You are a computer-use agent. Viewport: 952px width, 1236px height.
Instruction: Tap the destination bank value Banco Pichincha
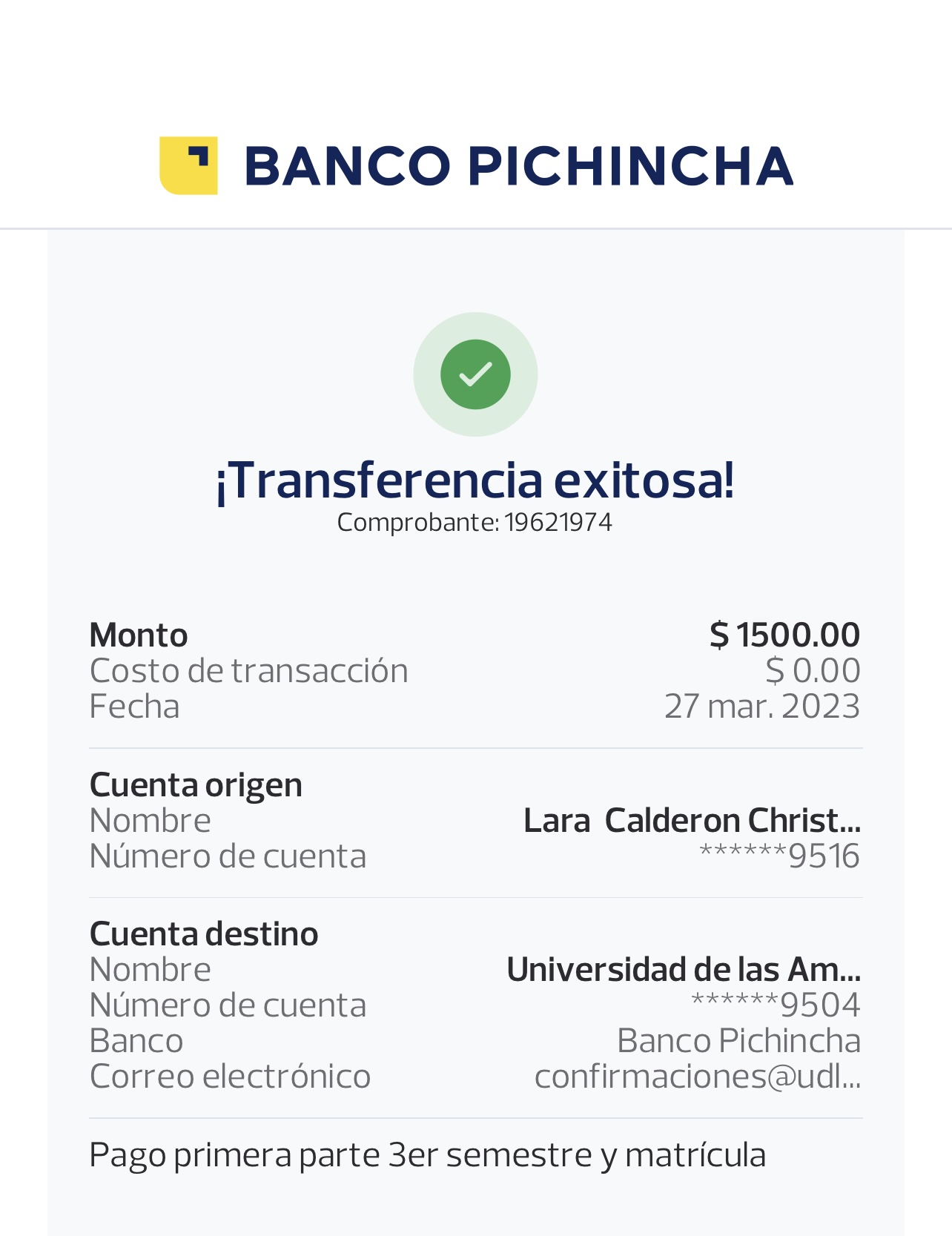tap(738, 1041)
